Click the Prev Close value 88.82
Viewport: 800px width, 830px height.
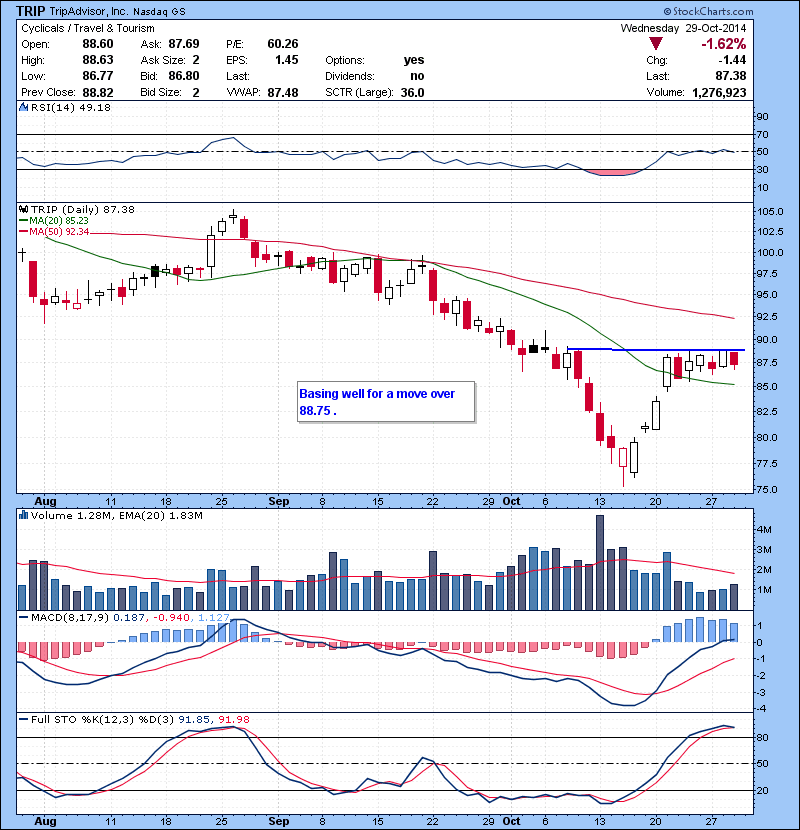pyautogui.click(x=98, y=93)
